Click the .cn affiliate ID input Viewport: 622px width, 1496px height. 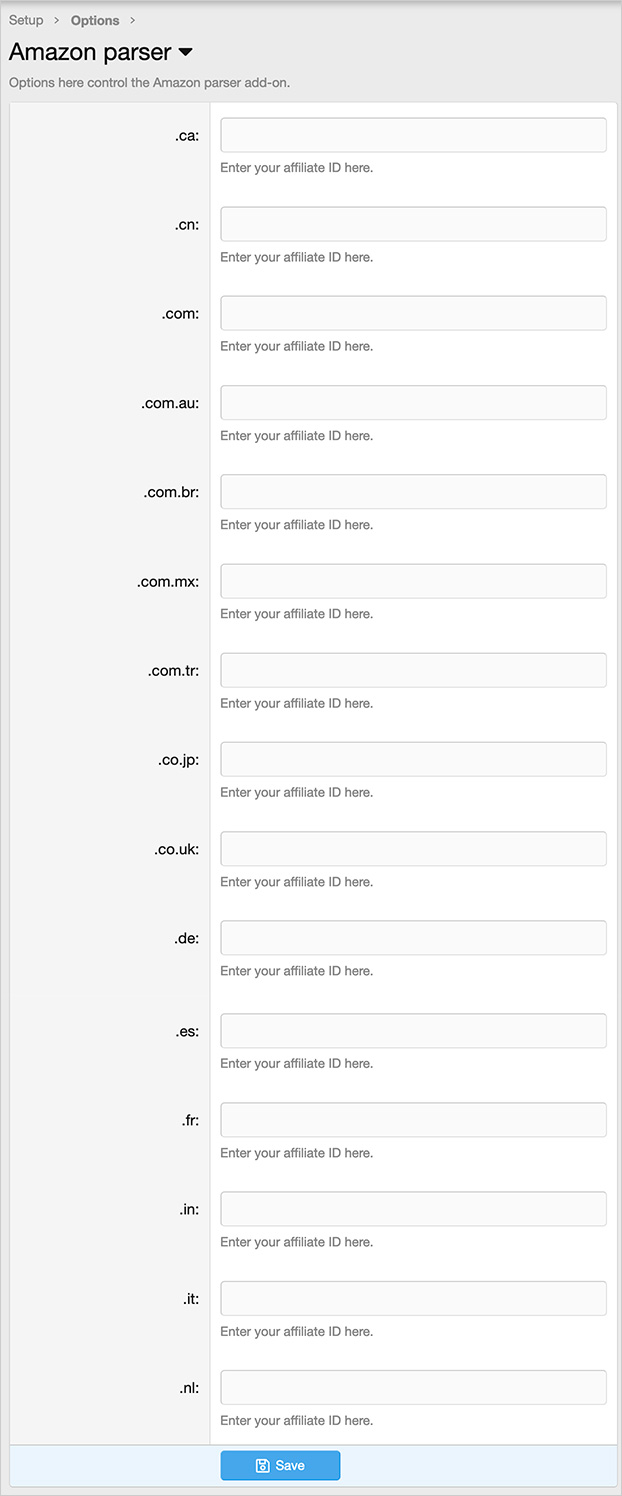(413, 224)
